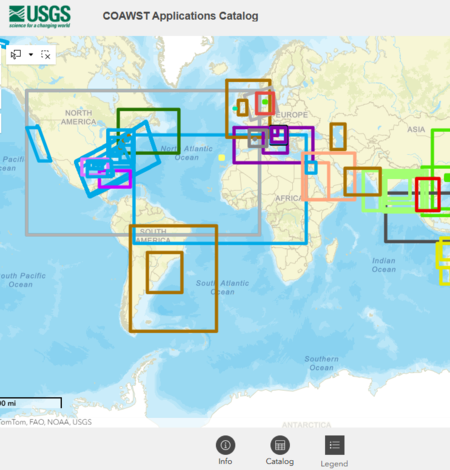Click the Indian Ocean map label
Image resolution: width=450 pixels, height=470 pixels.
[x=384, y=265]
